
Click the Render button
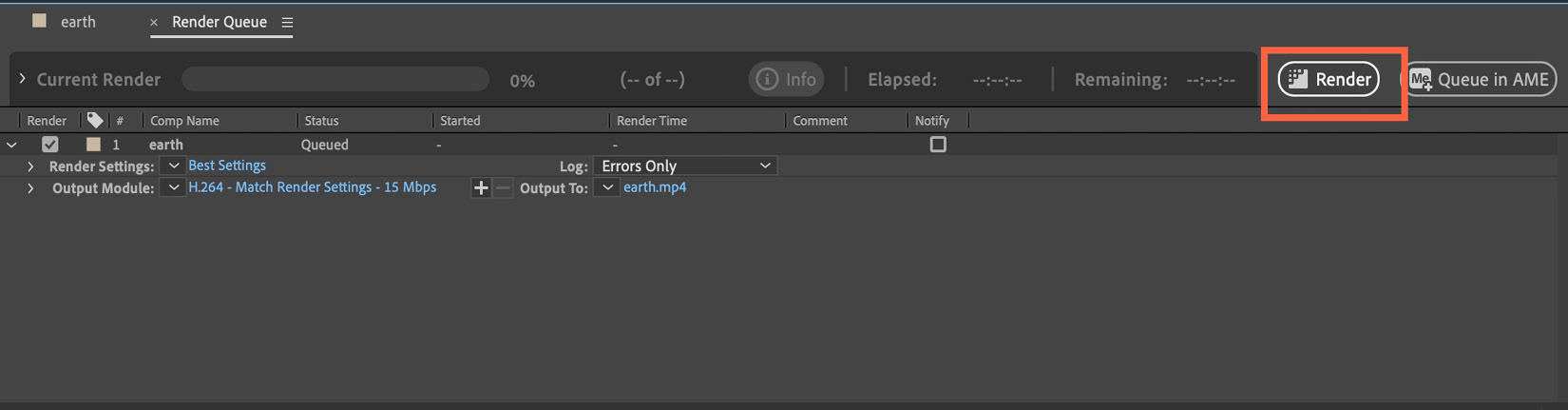[1329, 79]
